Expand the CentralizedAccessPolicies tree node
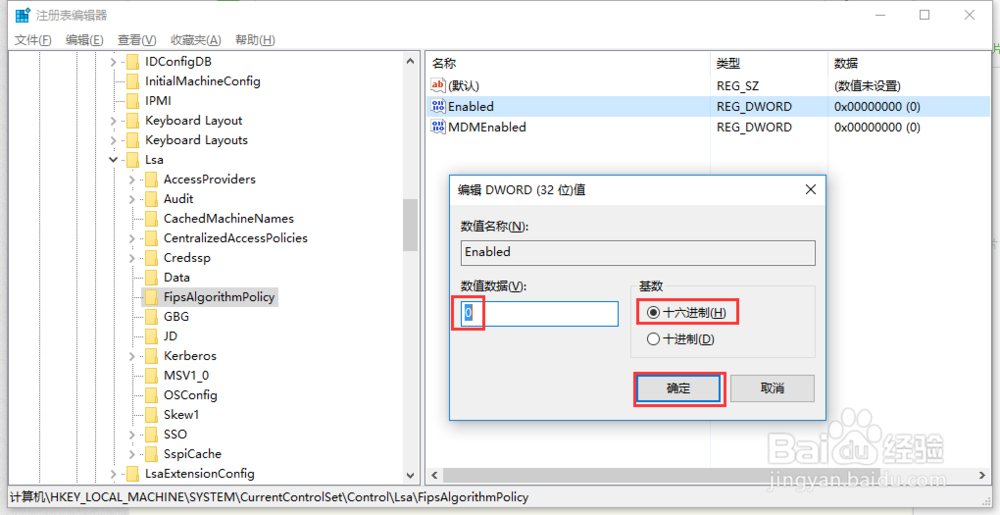Screen dimensions: 1000x515 pyautogui.click(x=132, y=238)
